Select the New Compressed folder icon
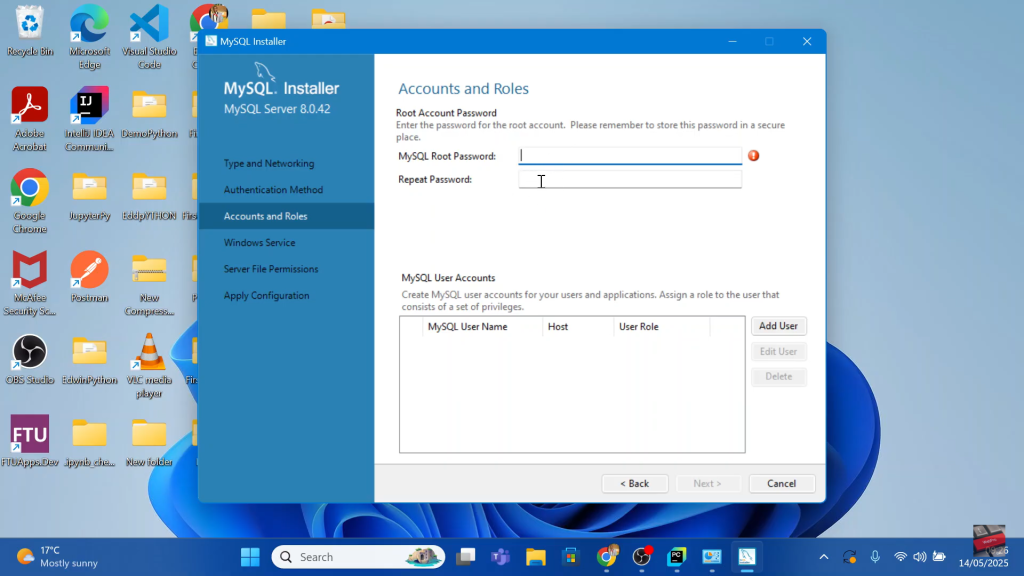 (149, 283)
